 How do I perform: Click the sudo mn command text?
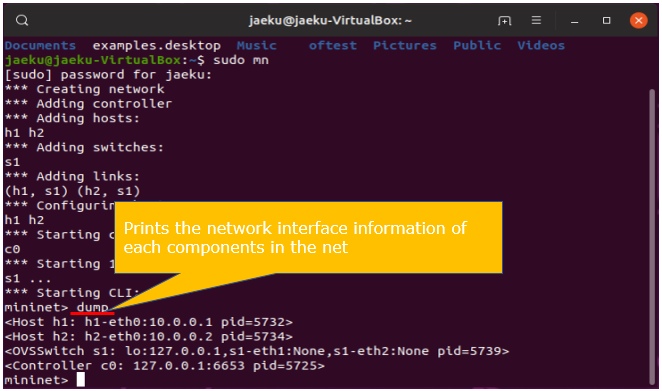tap(241, 60)
